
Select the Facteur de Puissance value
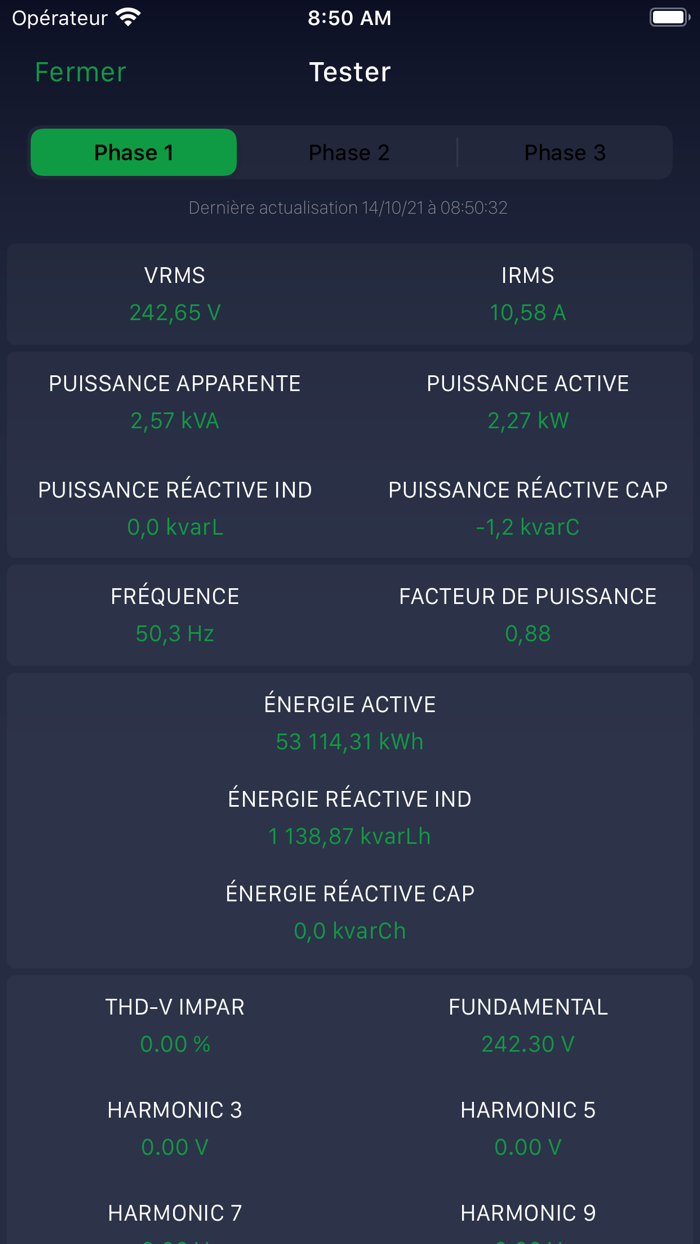coord(527,634)
